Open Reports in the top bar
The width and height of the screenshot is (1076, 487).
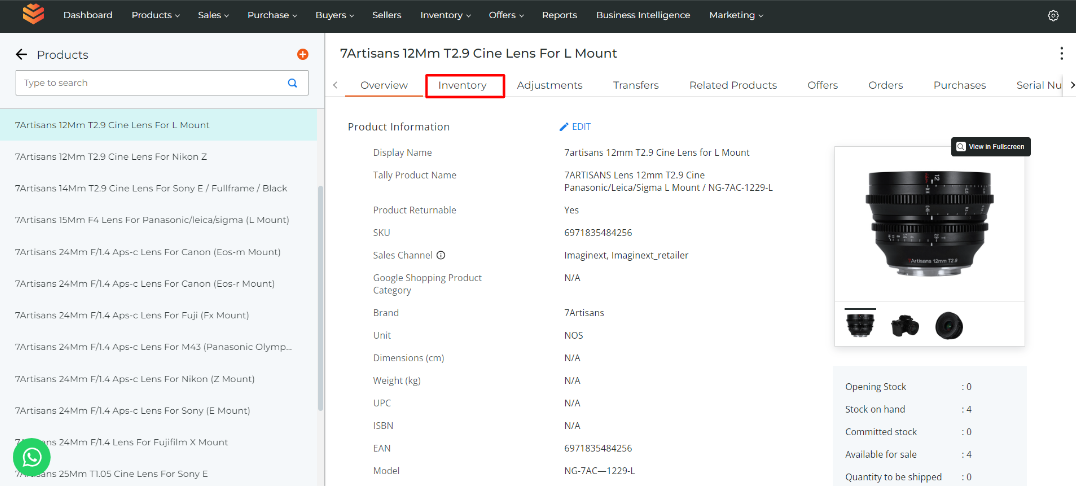(x=559, y=15)
